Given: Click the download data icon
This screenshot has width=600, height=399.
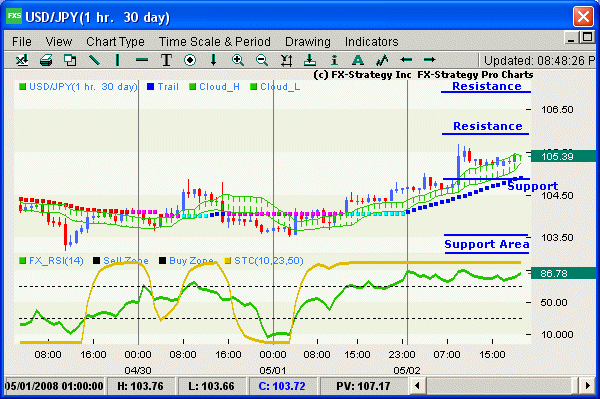Looking at the screenshot, I should tap(310, 60).
